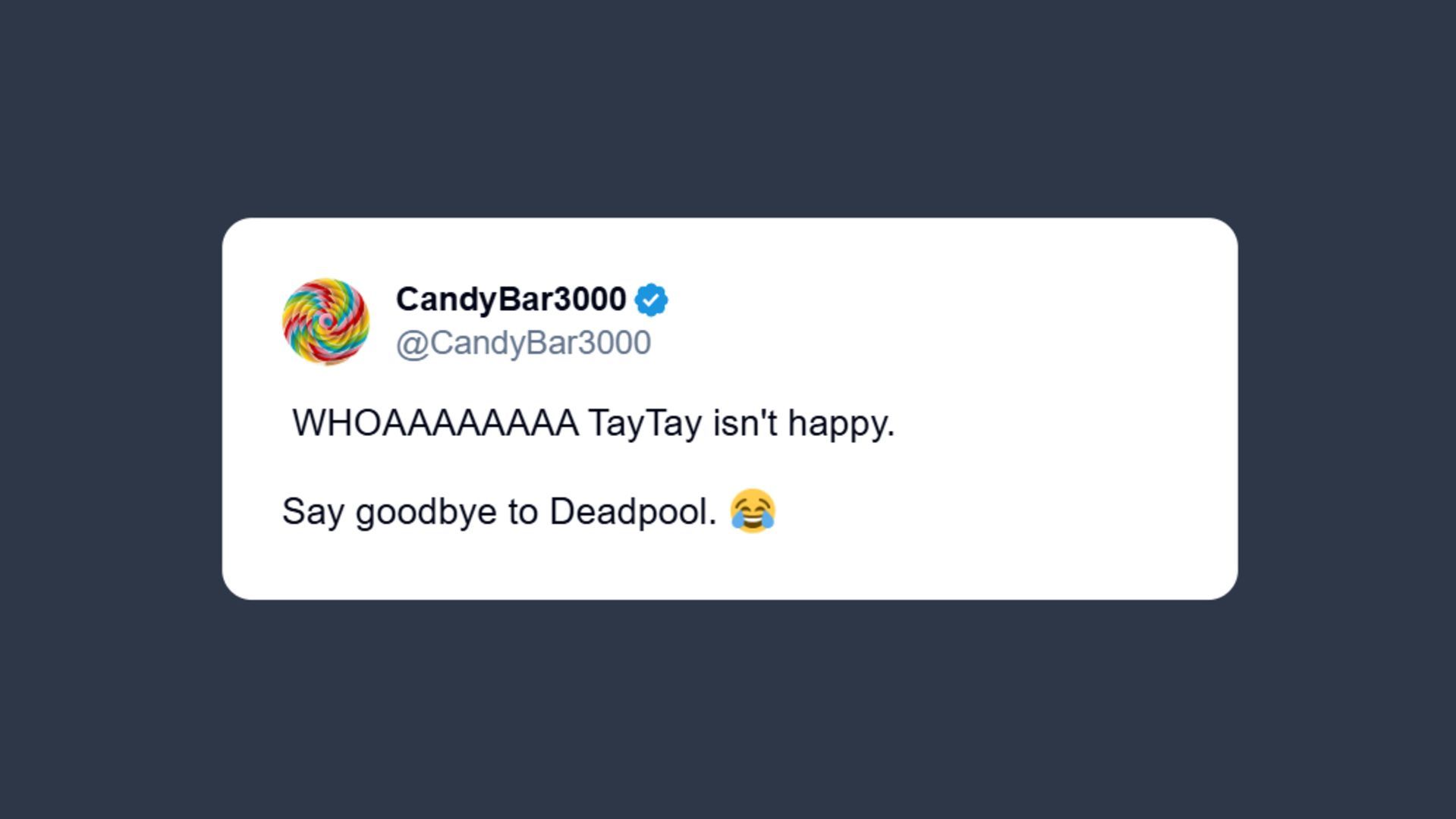Click the blue verified checkmark badge
This screenshot has width=1456, height=819.
(651, 300)
